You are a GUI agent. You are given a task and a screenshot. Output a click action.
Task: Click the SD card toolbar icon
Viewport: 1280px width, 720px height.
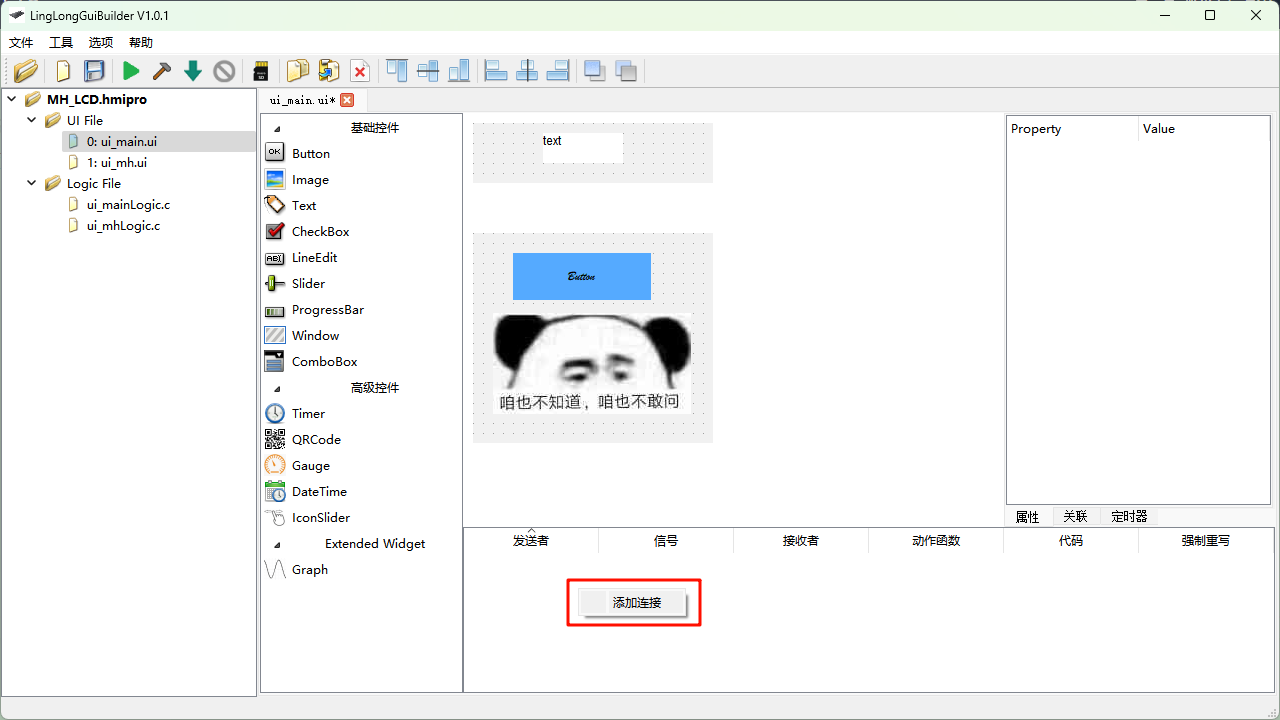(261, 71)
